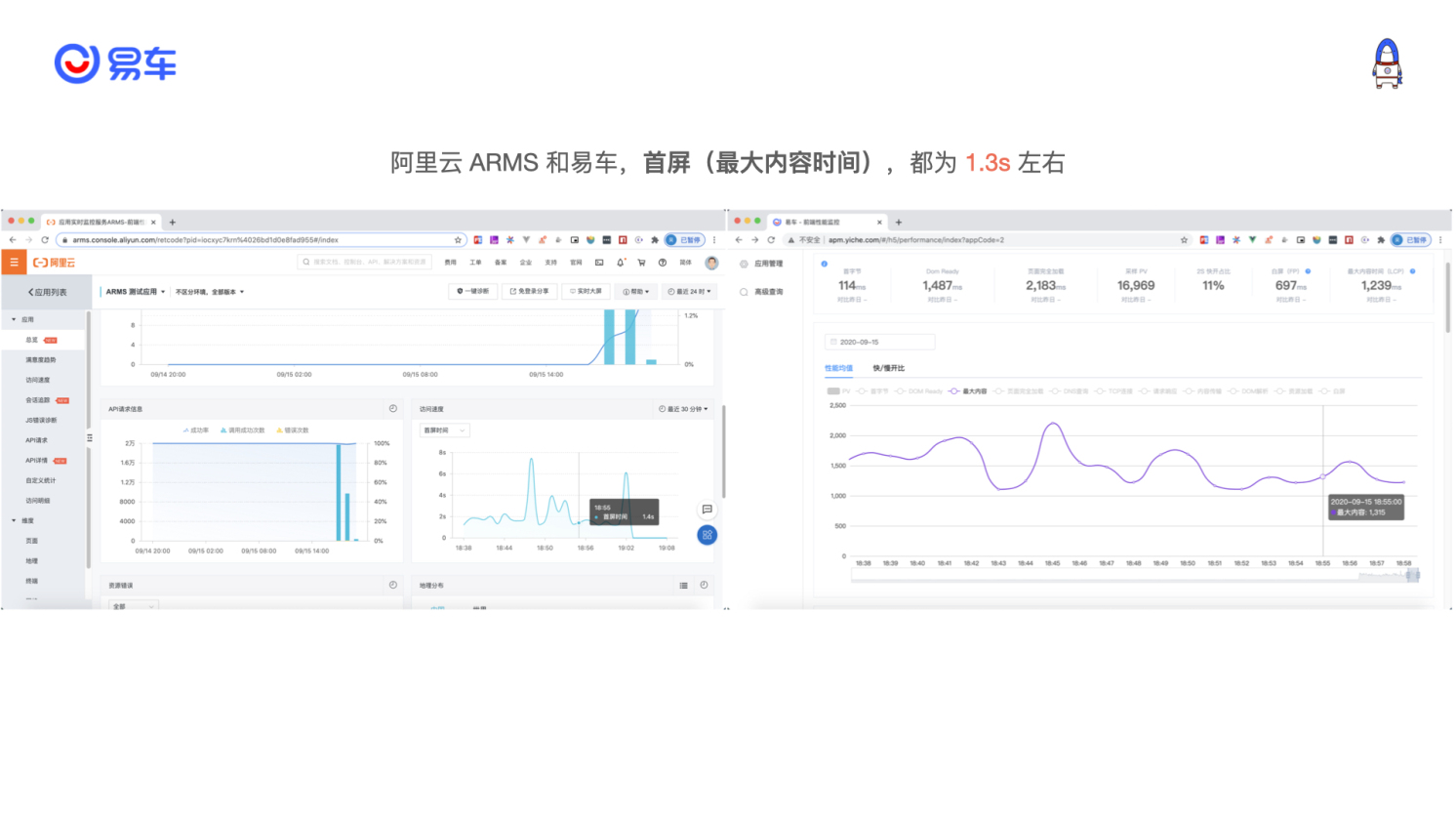Go back in the ARMS browser window

pos(13,240)
